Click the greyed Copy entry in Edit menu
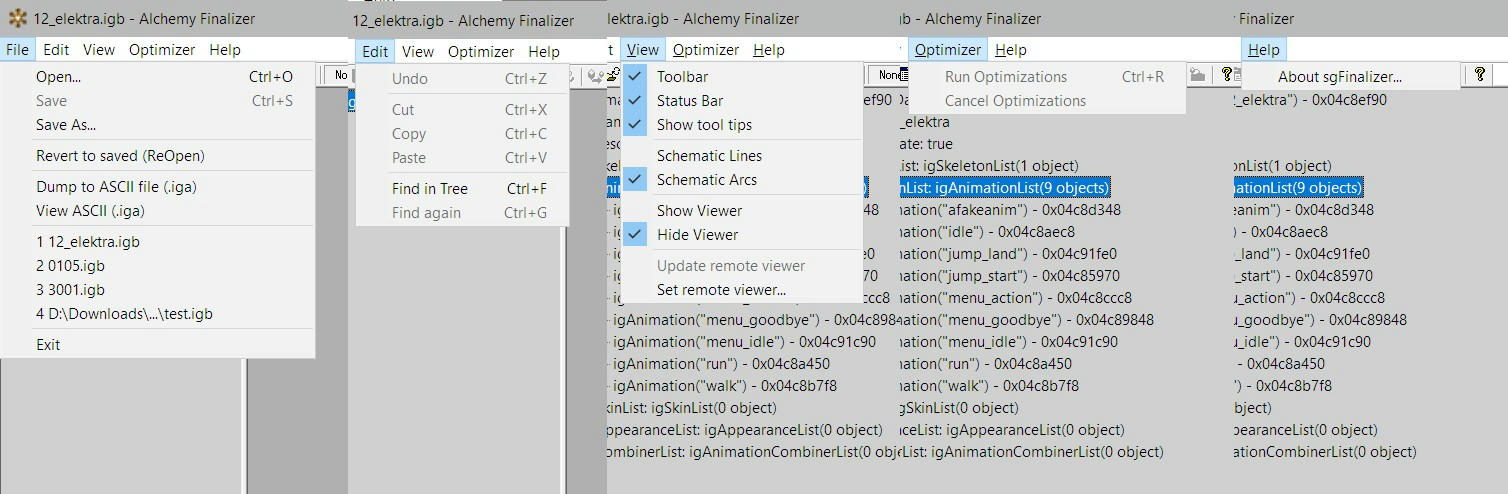Viewport: 1508px width, 494px height. click(462, 134)
